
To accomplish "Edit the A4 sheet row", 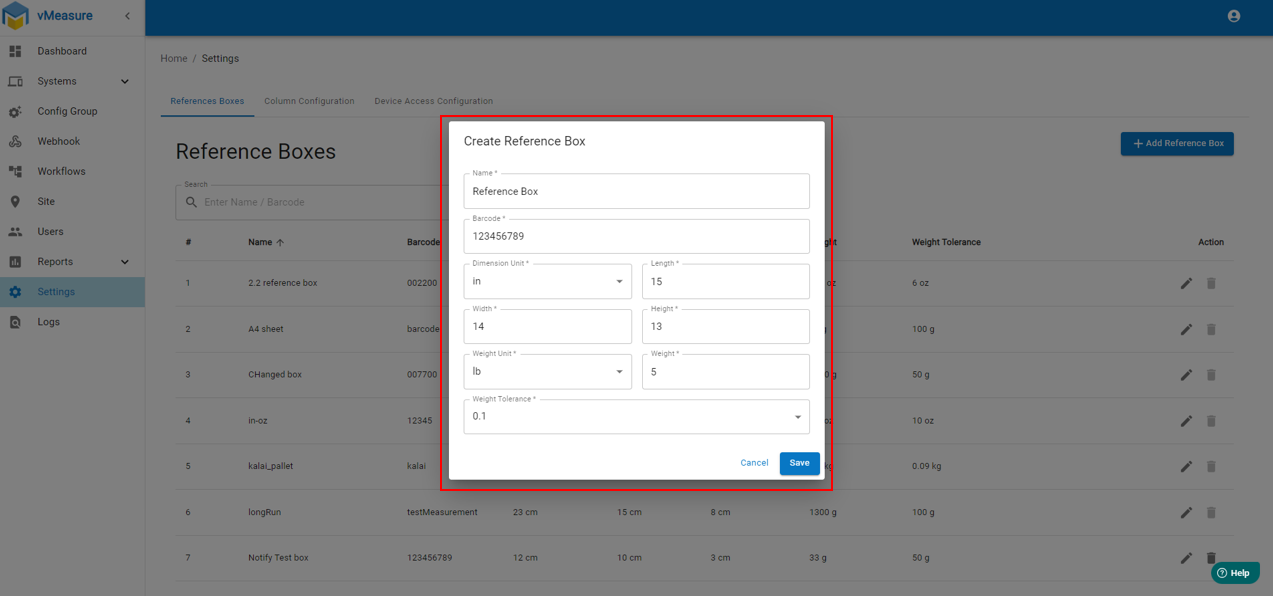I will tap(1186, 329).
